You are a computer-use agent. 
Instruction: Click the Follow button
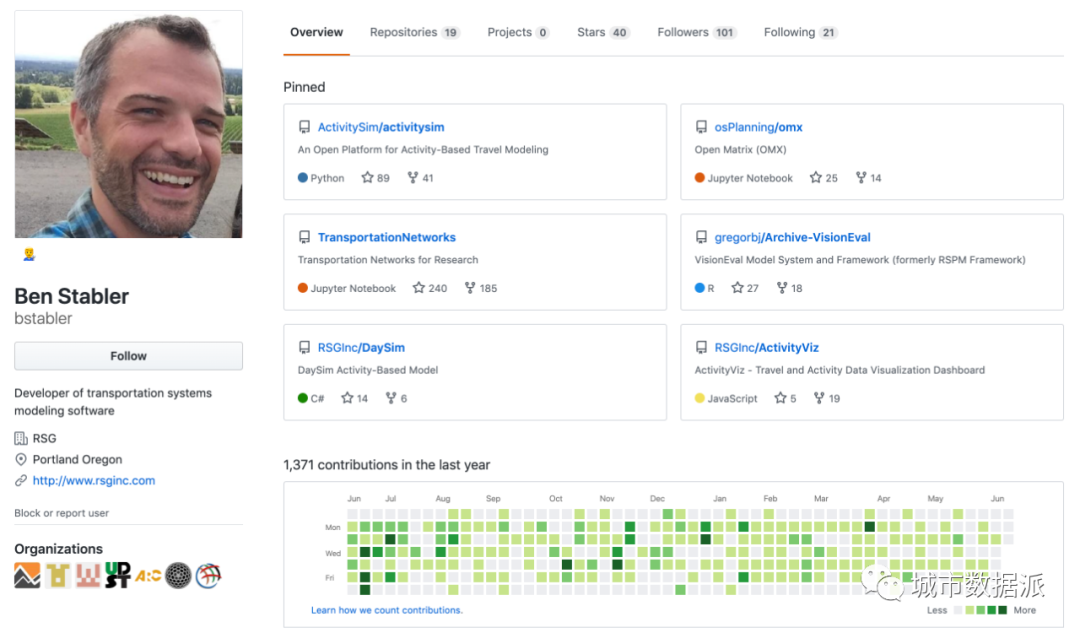pos(128,356)
